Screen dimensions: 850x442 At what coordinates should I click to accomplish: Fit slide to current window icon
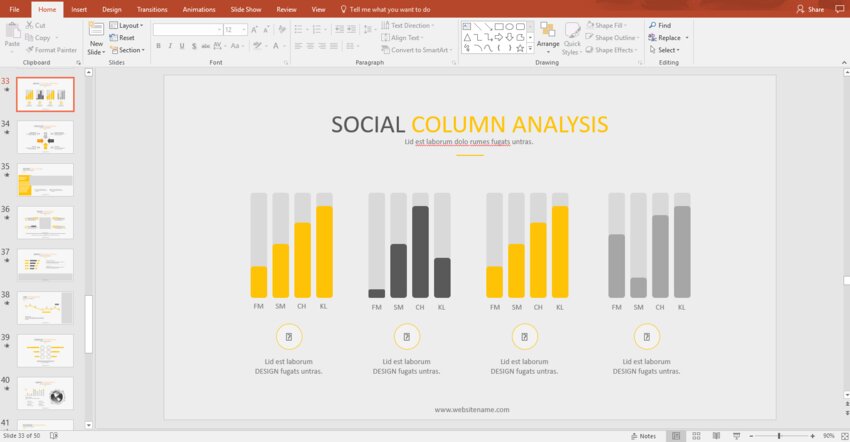coord(843,436)
